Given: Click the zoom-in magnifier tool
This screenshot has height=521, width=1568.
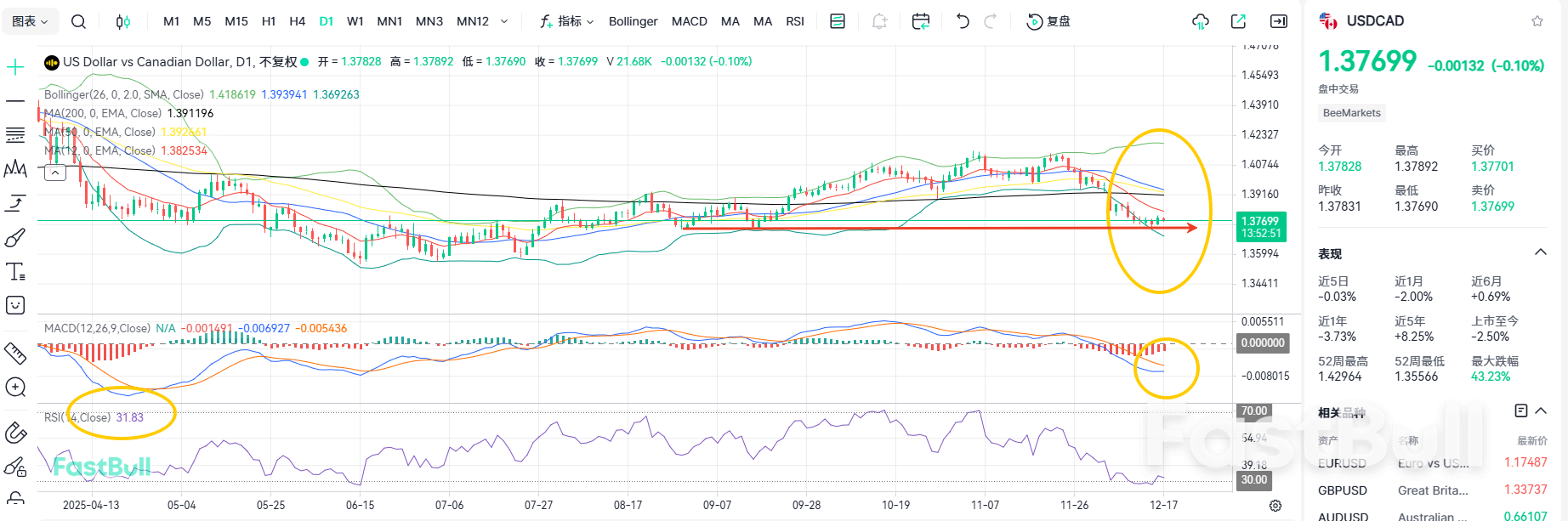Looking at the screenshot, I should (x=15, y=388).
